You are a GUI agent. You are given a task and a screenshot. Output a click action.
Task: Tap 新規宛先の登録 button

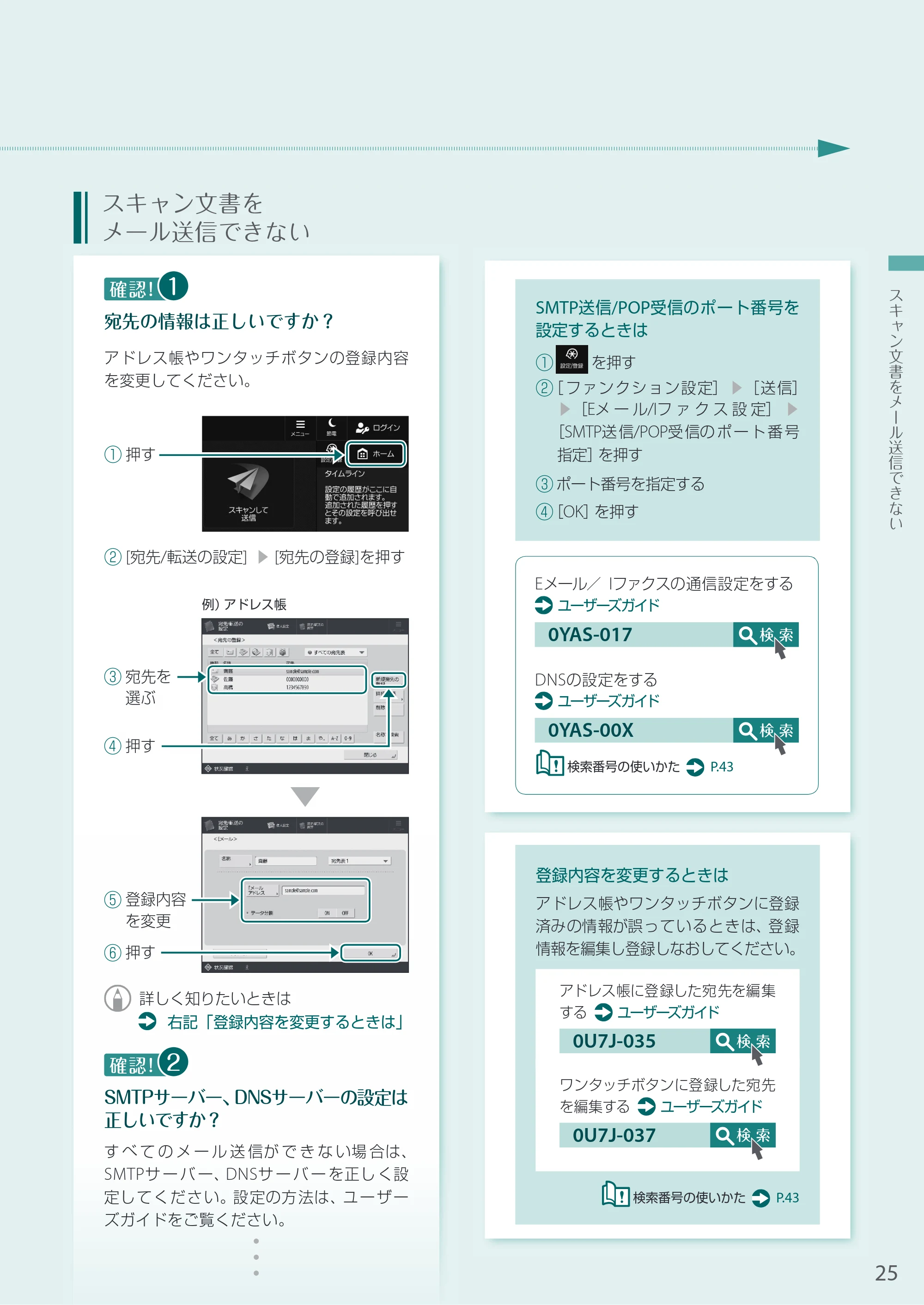[389, 680]
